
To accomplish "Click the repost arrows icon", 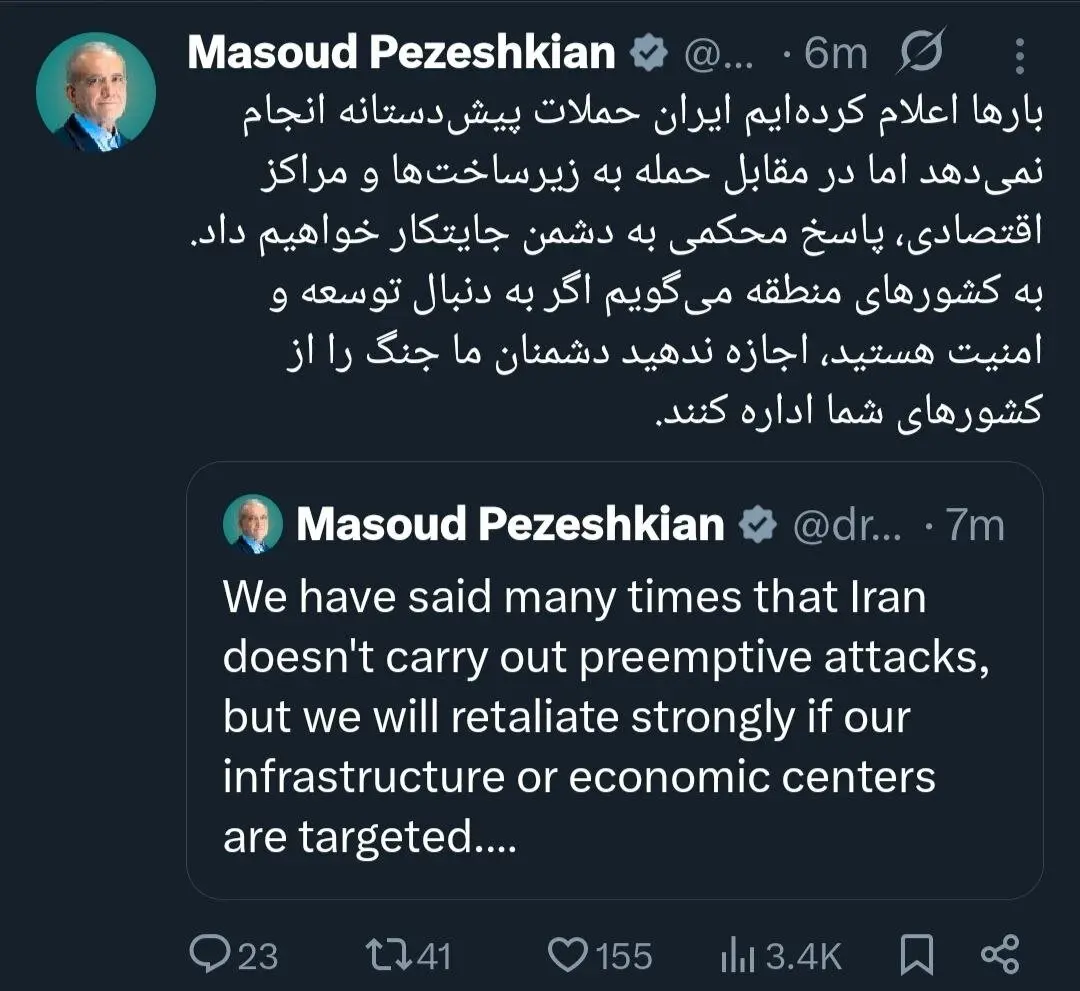I will [x=387, y=955].
